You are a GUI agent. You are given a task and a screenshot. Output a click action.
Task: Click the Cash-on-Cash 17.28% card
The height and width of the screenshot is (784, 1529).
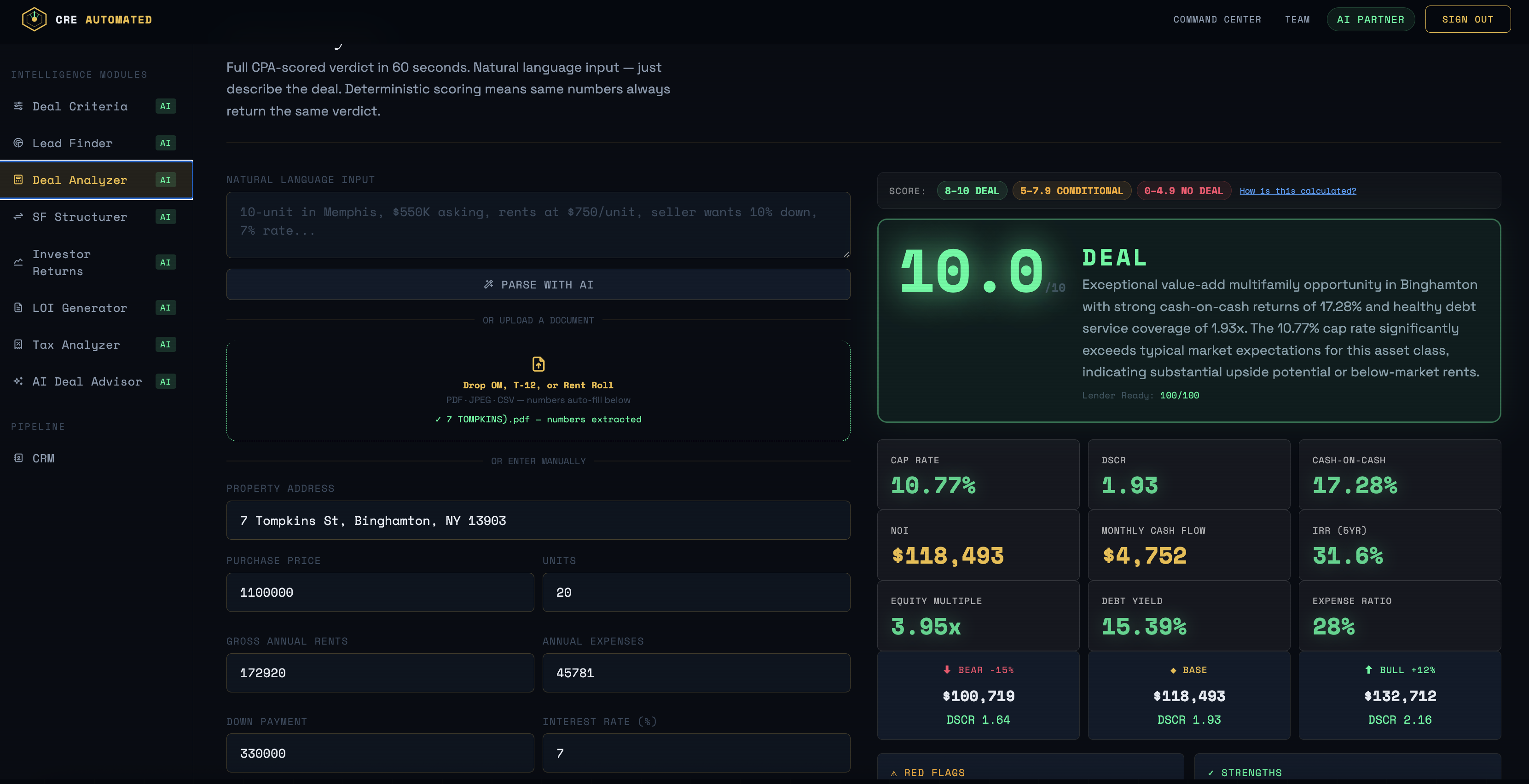pos(1400,474)
